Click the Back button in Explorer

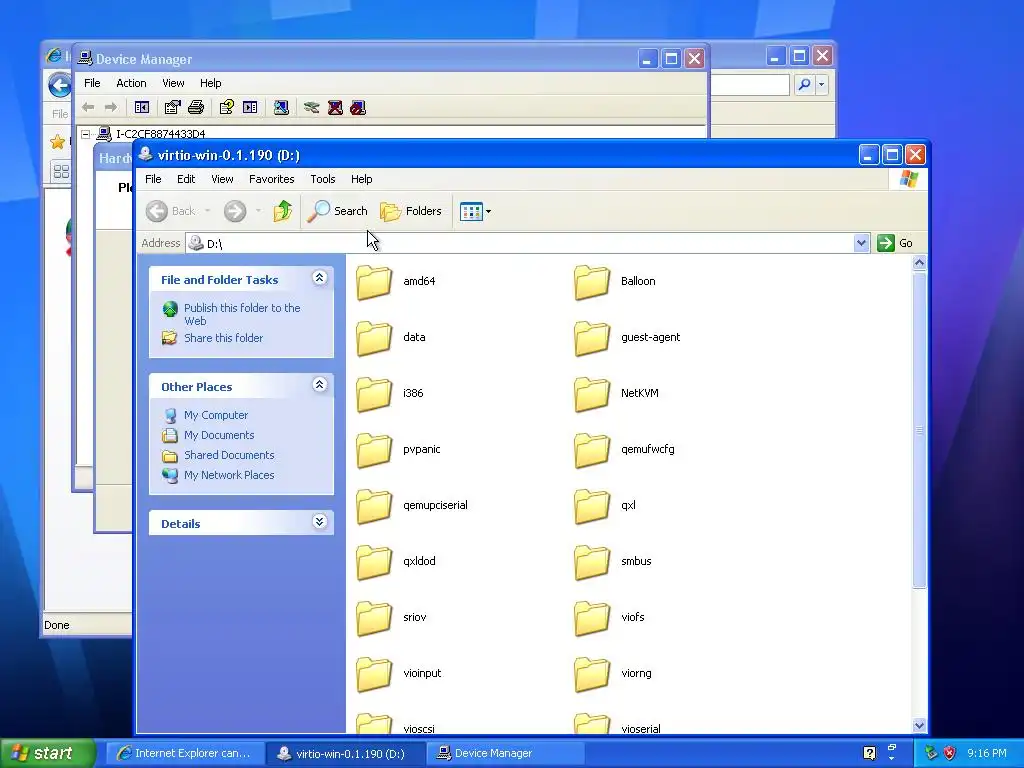click(x=171, y=211)
